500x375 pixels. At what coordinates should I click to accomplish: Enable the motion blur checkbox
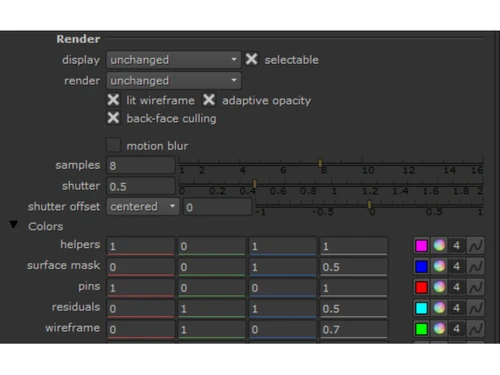click(x=113, y=145)
